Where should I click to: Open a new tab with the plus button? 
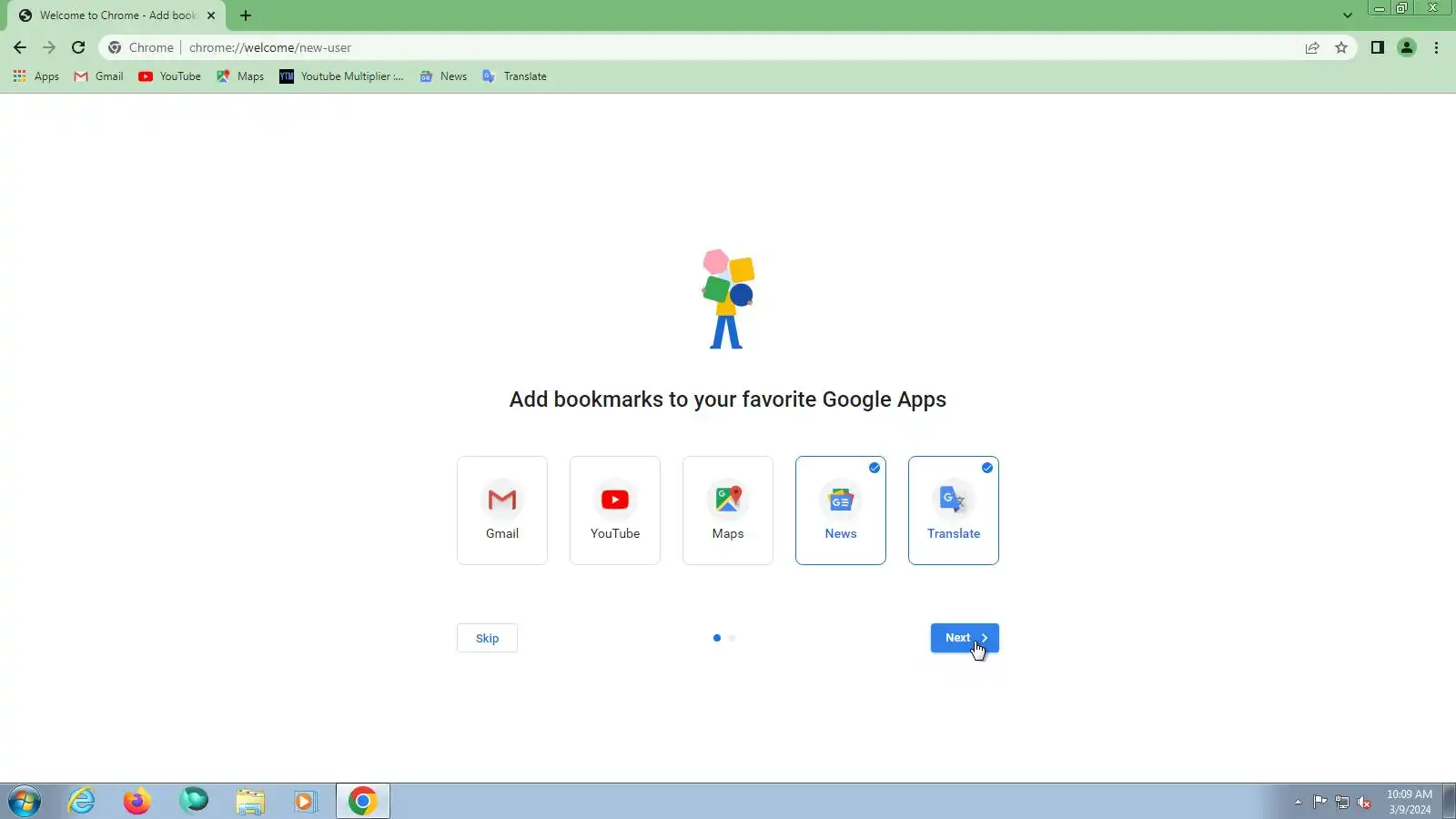(x=246, y=15)
